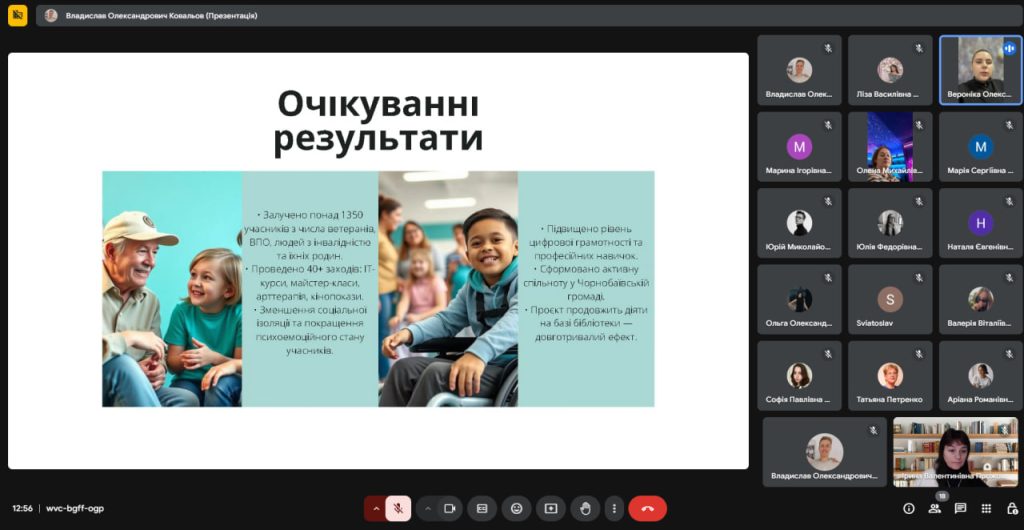Leave the call with red hang-up button
Screen dimensions: 1024x530
coord(647,508)
